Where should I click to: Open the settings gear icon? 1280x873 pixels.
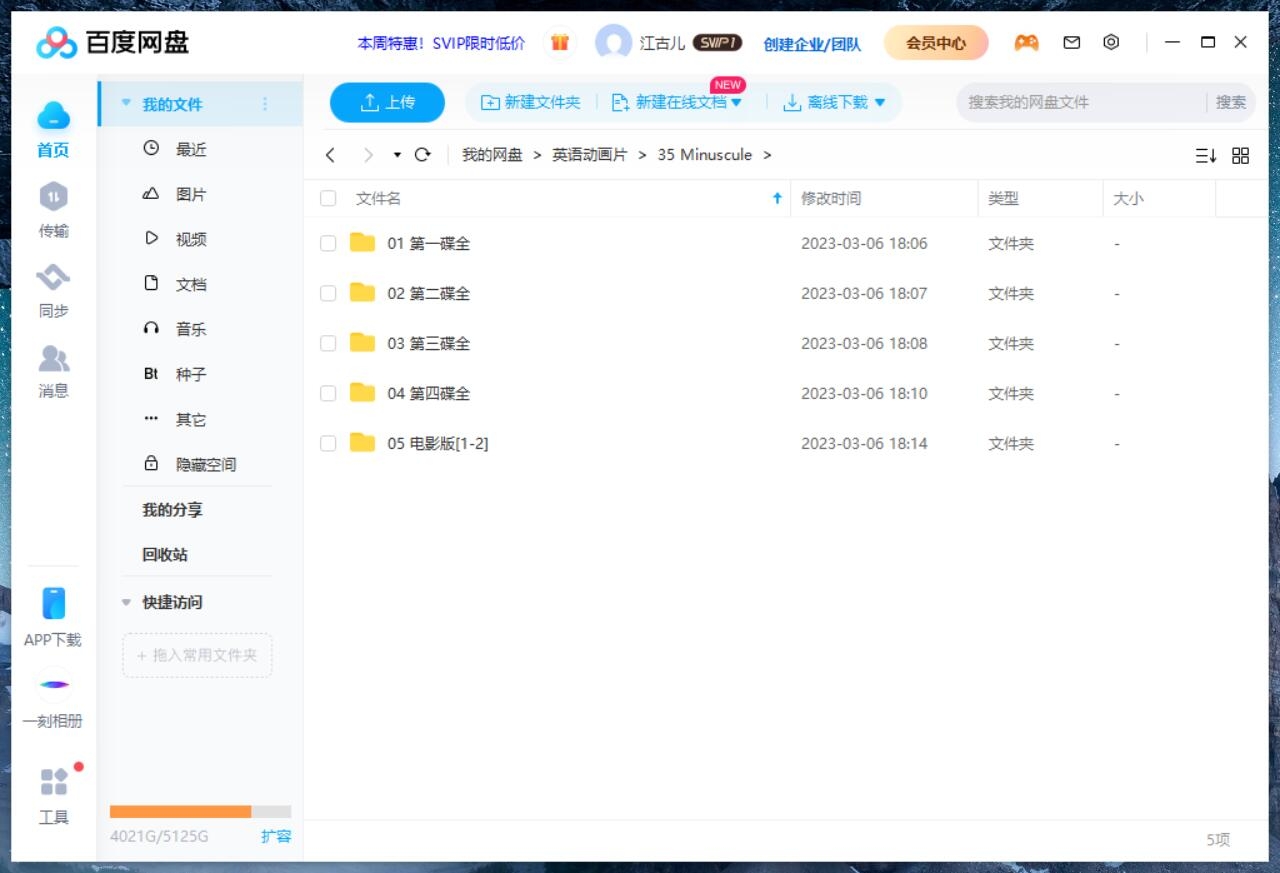1111,42
